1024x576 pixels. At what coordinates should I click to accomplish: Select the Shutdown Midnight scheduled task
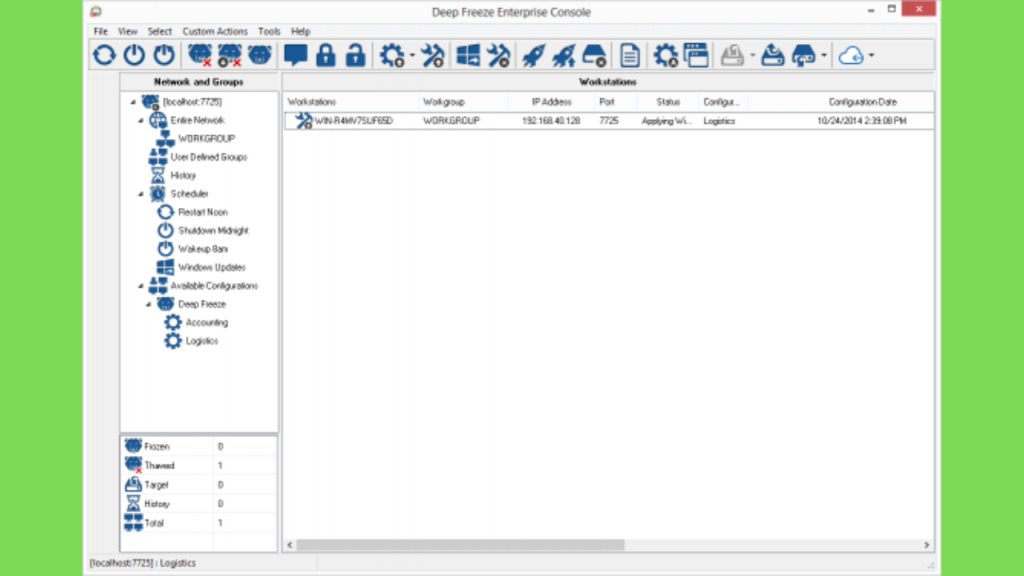(x=213, y=231)
